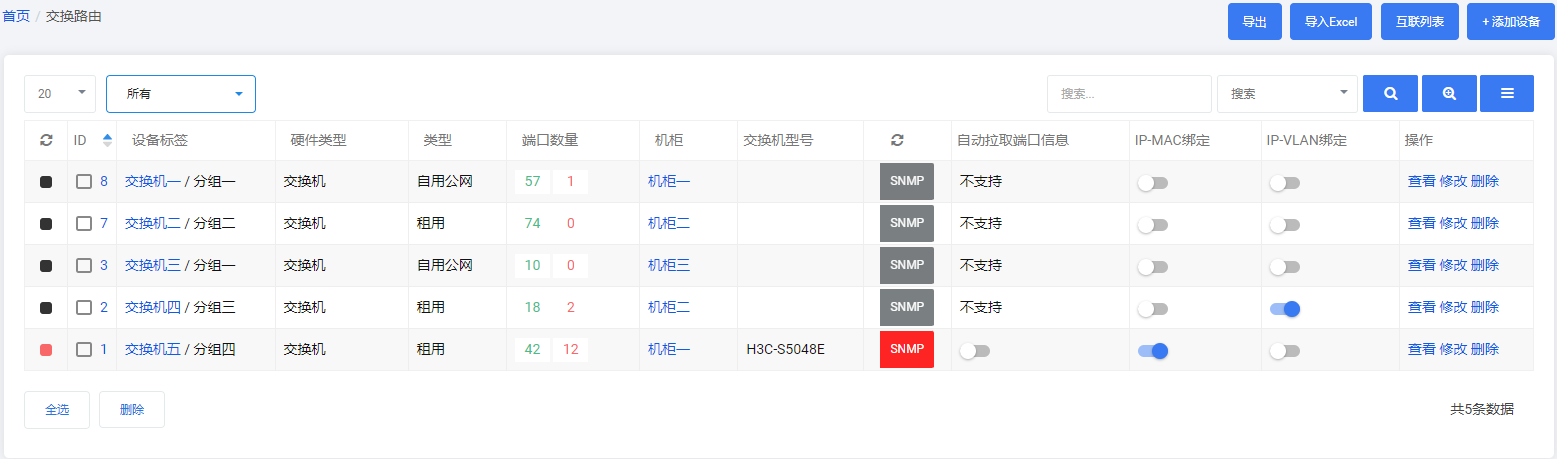
Task: Turn off IP-MAC绑定 for 交换机五
Action: pyautogui.click(x=1153, y=351)
